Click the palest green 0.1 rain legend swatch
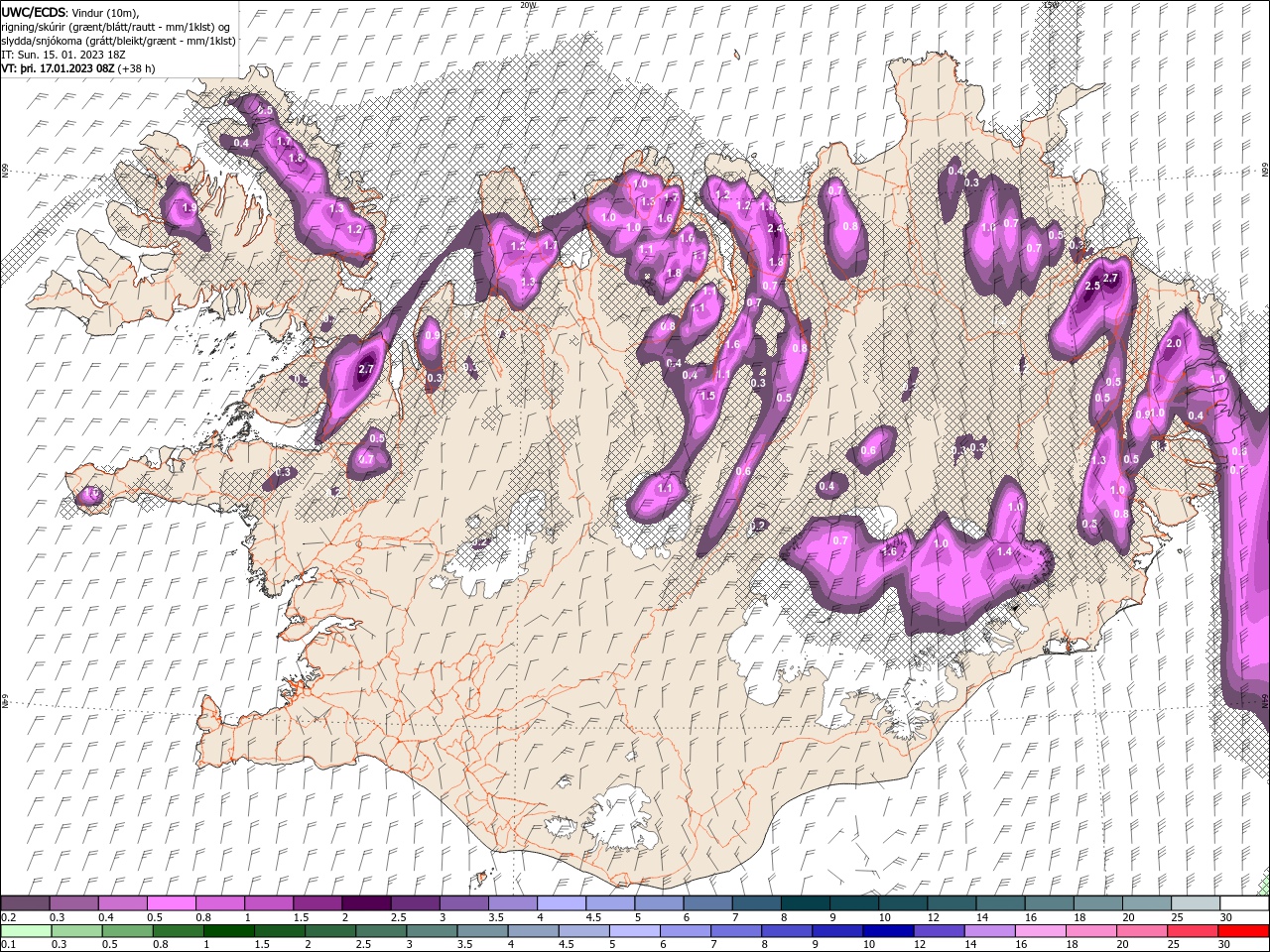 [x=26, y=931]
